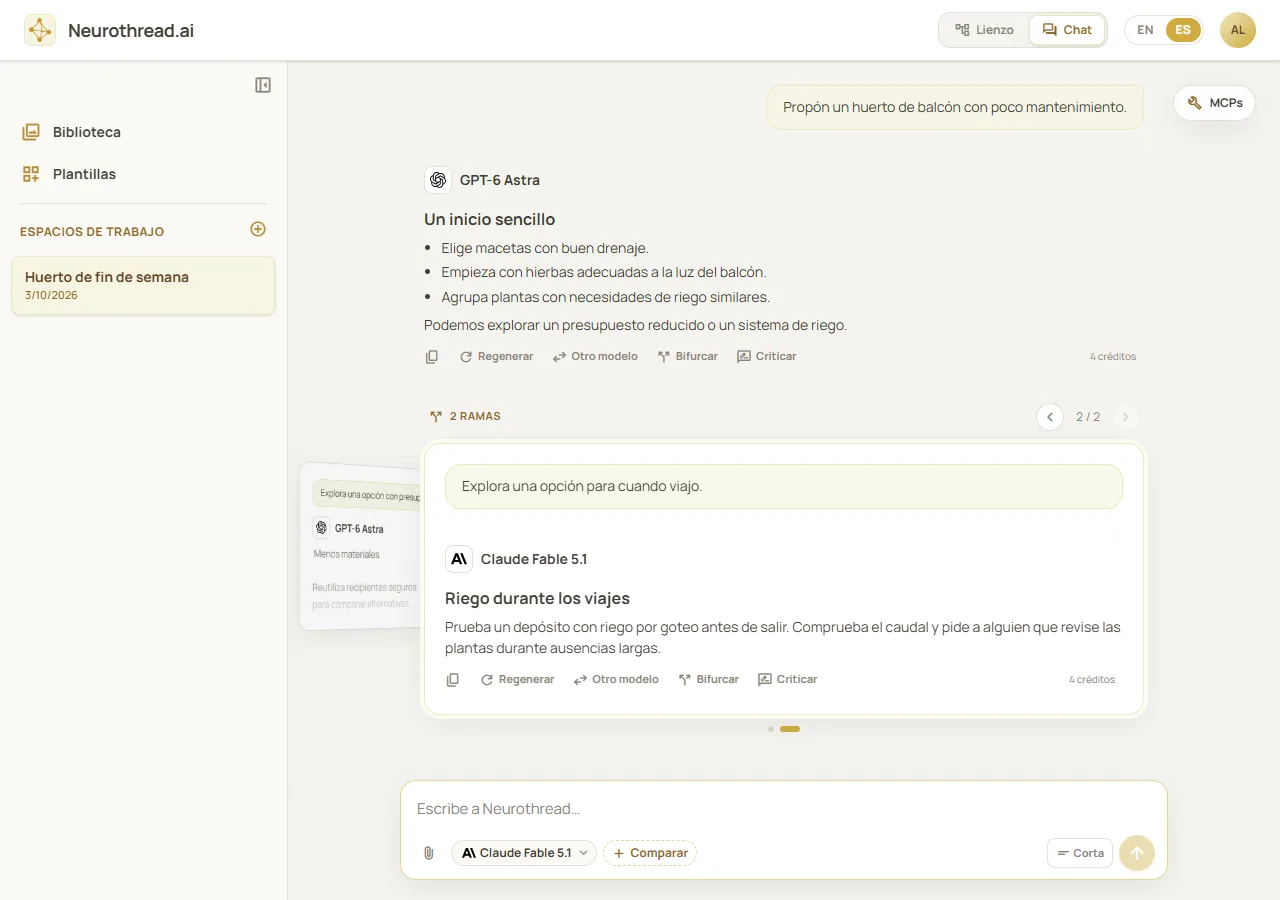Focus the Escribe a Neurothread input
The height and width of the screenshot is (900, 1280).
click(x=784, y=808)
